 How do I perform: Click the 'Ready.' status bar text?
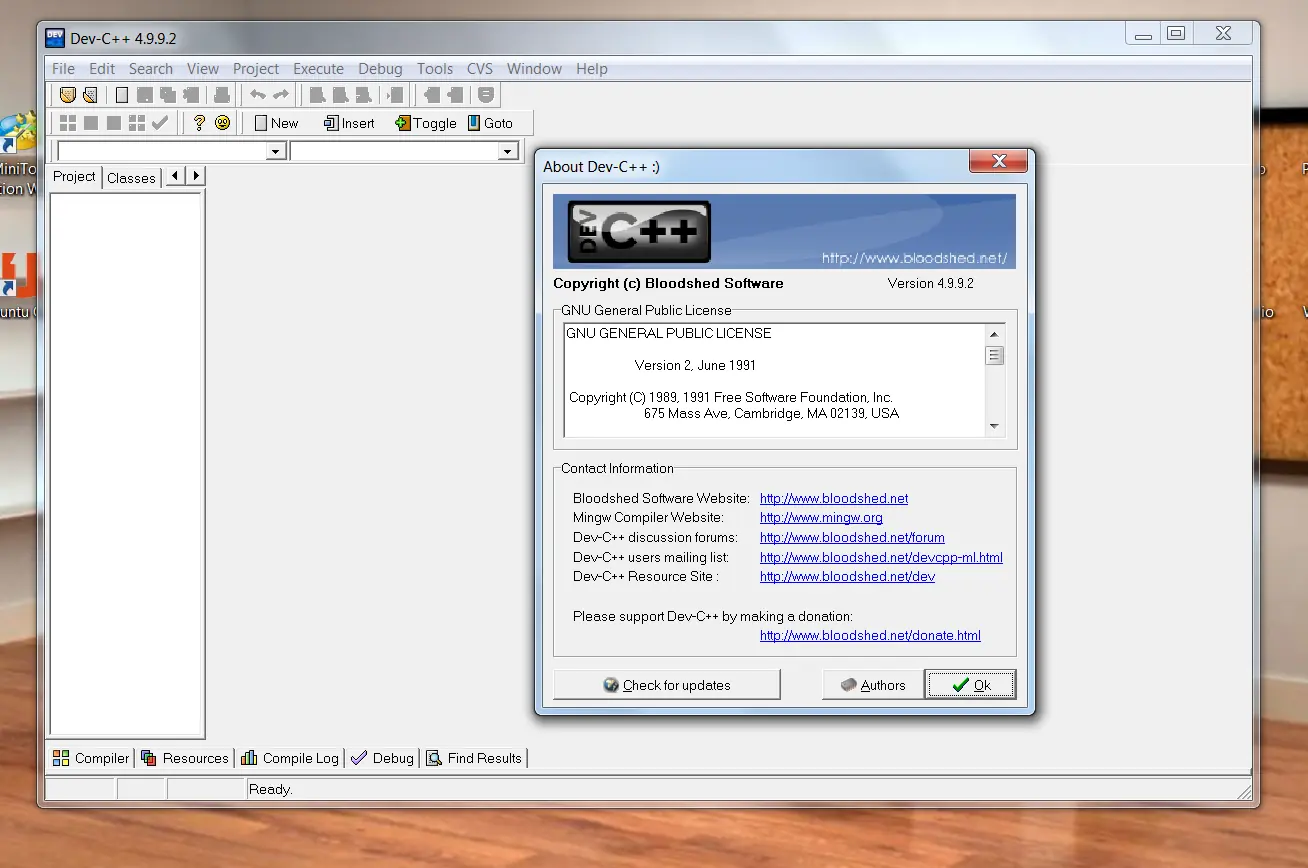pos(271,789)
